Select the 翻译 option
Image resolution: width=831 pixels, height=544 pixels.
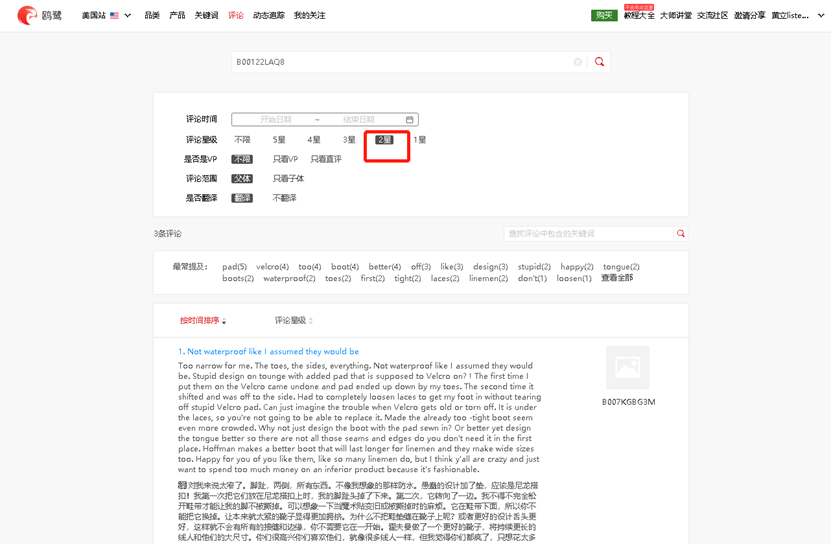click(242, 198)
